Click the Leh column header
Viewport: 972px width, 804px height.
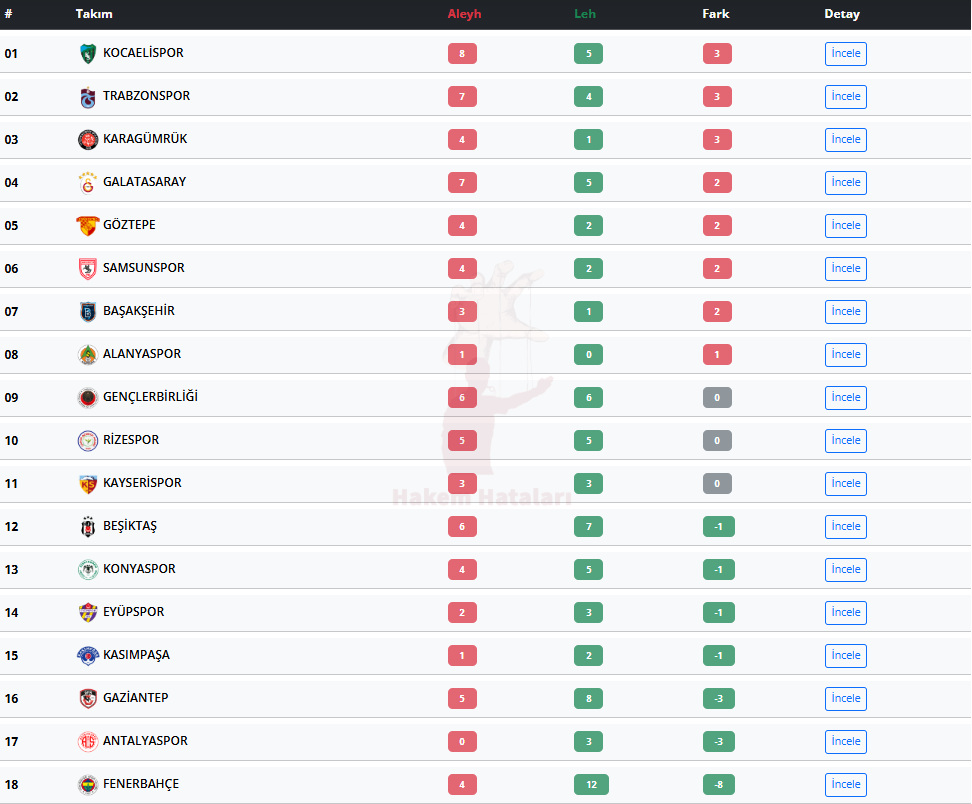tap(585, 14)
